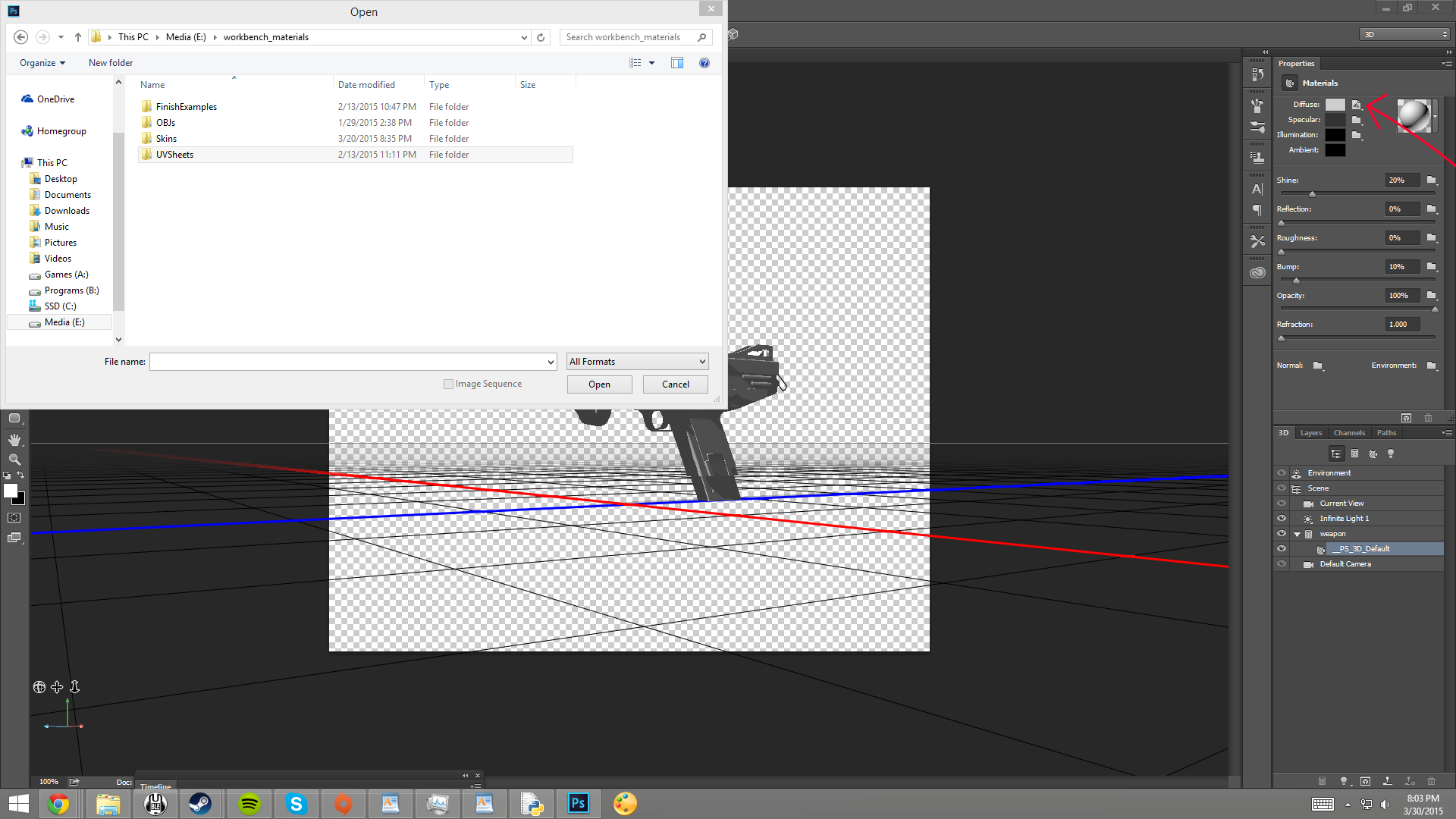
Task: Select the Zoom tool
Action: click(14, 459)
